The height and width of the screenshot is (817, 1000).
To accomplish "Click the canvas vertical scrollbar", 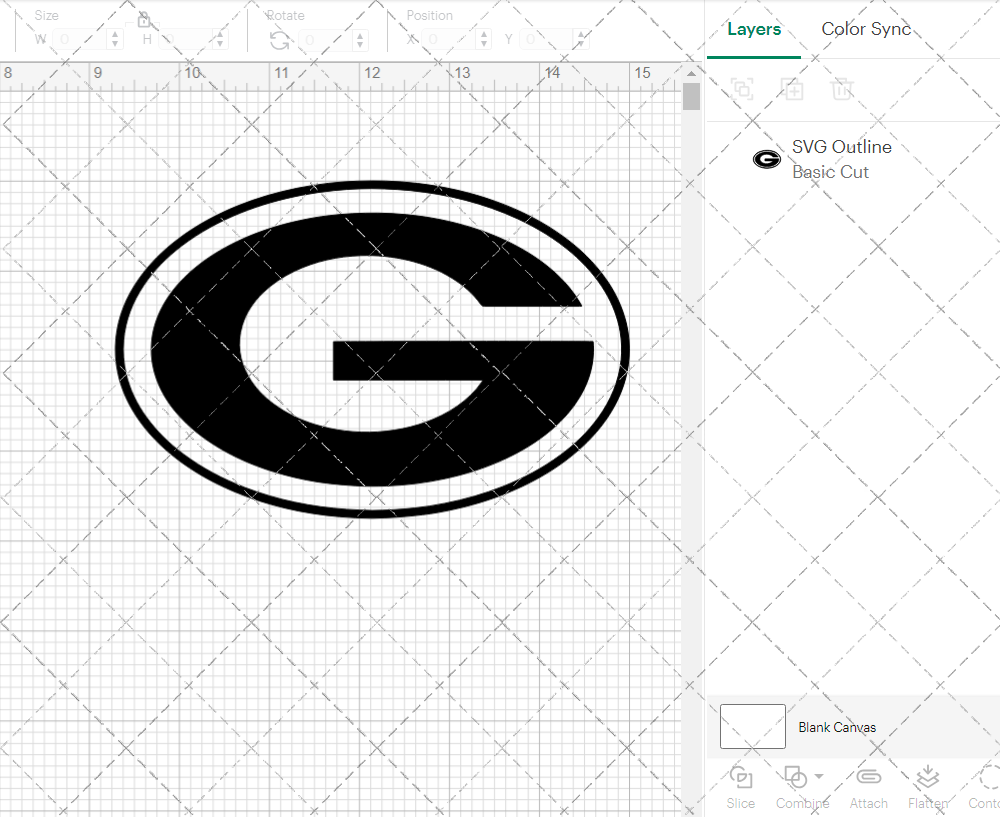I will pyautogui.click(x=691, y=95).
